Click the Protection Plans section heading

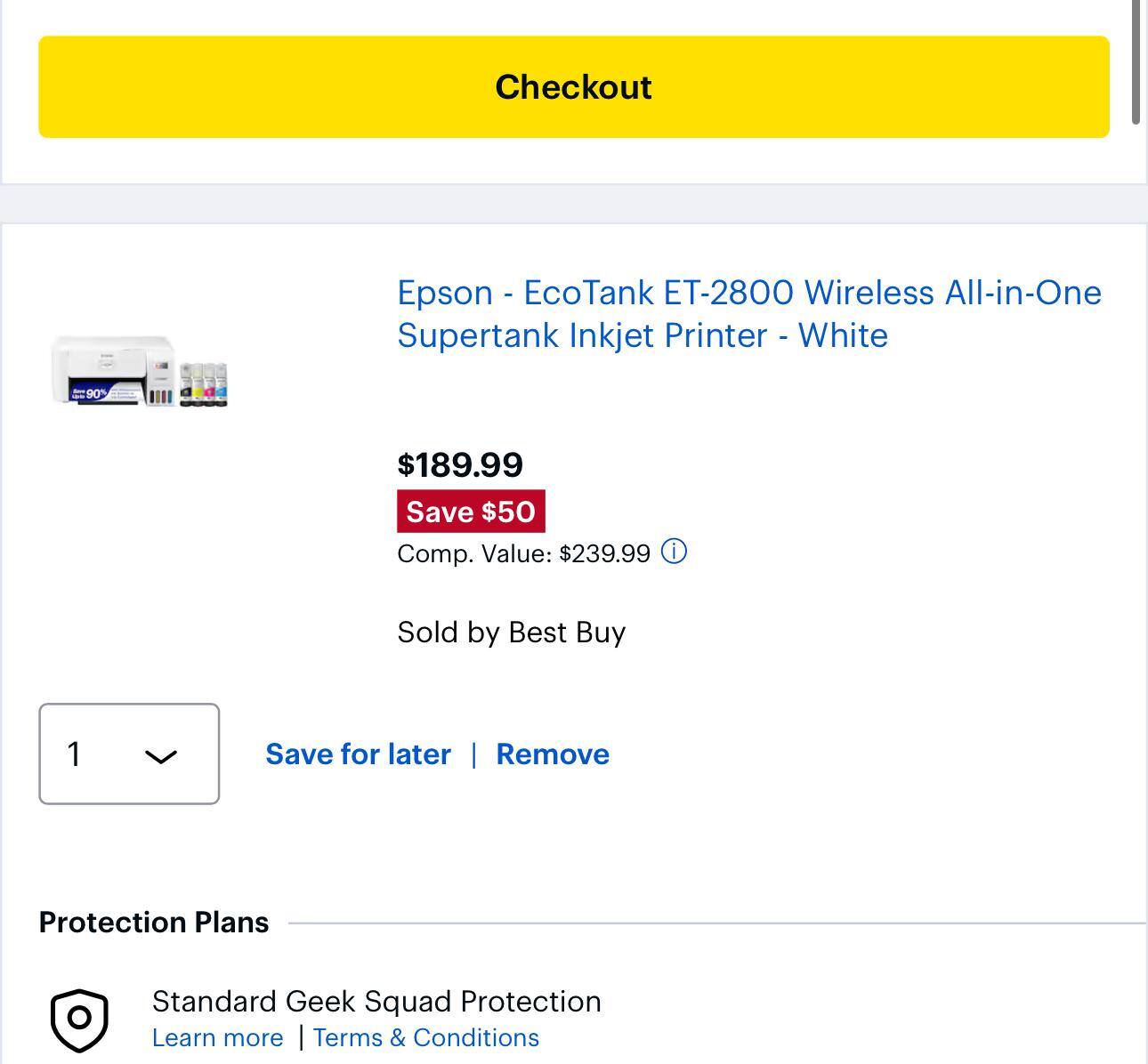coord(154,923)
